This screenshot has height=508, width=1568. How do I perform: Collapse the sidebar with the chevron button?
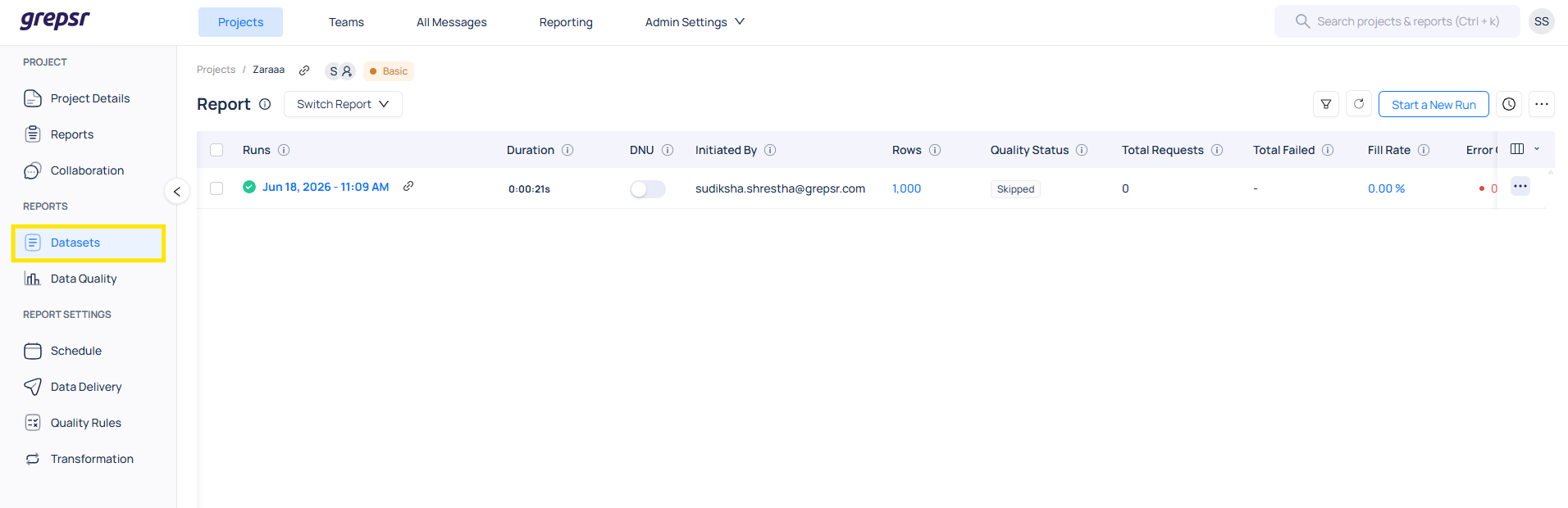[177, 192]
